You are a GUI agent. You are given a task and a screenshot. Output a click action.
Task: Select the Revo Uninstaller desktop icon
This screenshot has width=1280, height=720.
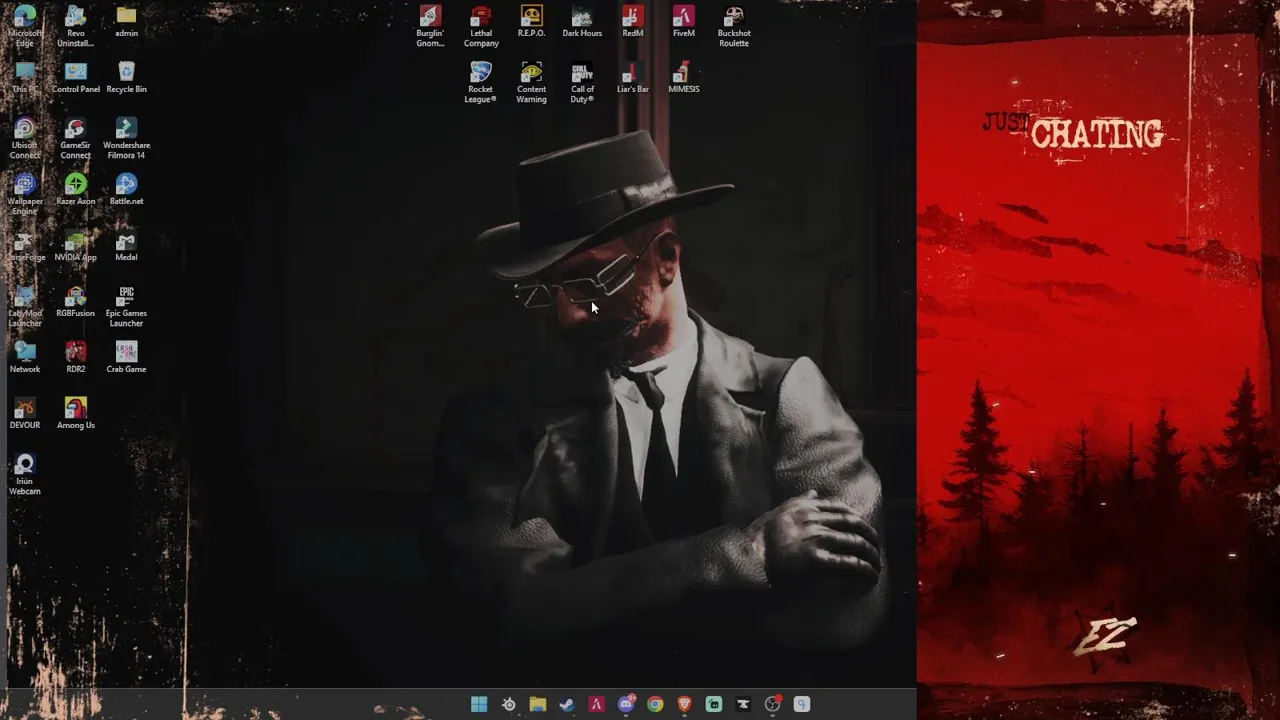click(x=76, y=26)
